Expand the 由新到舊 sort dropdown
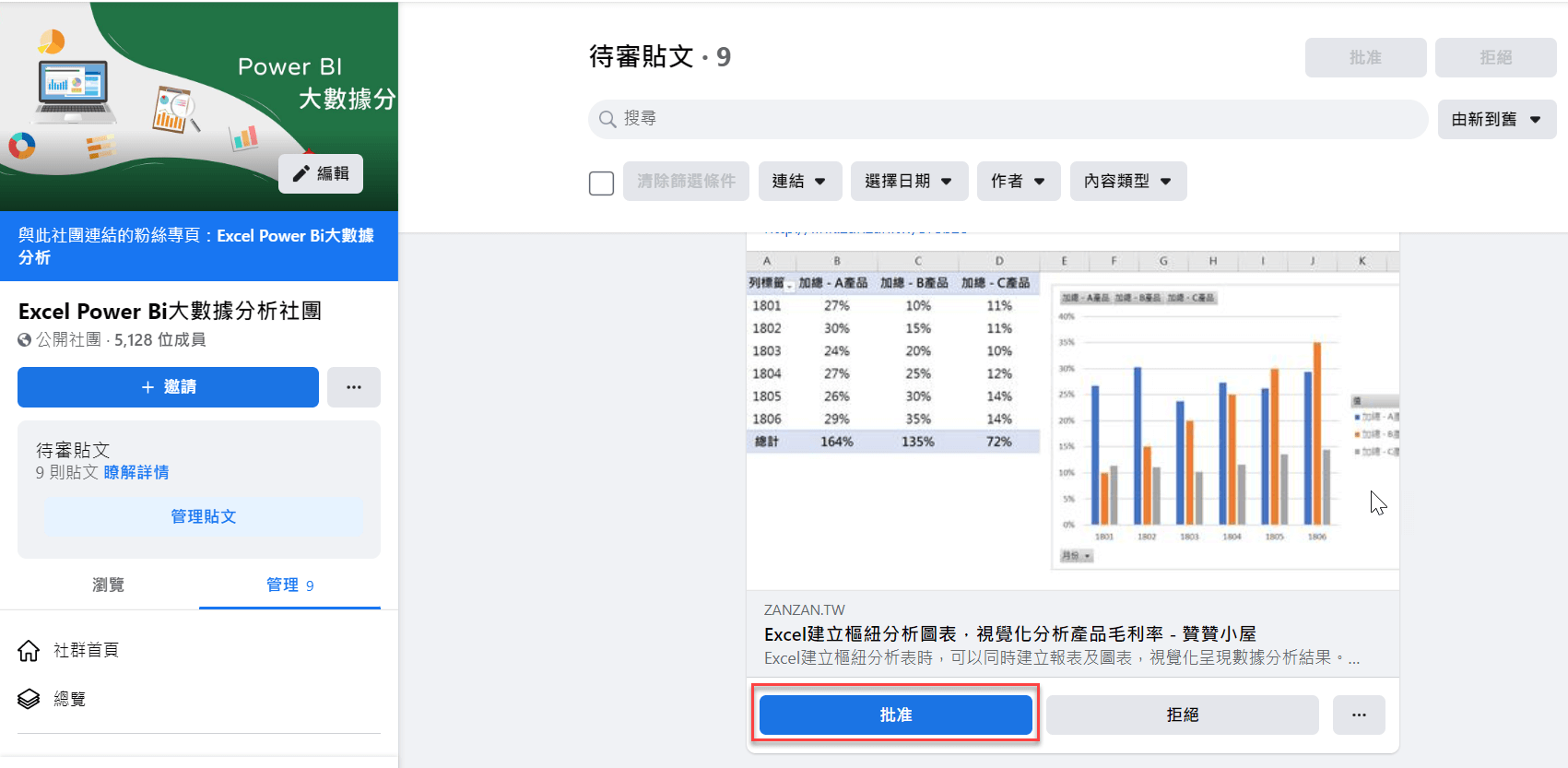Viewport: 1568px width, 768px height. [x=1497, y=119]
